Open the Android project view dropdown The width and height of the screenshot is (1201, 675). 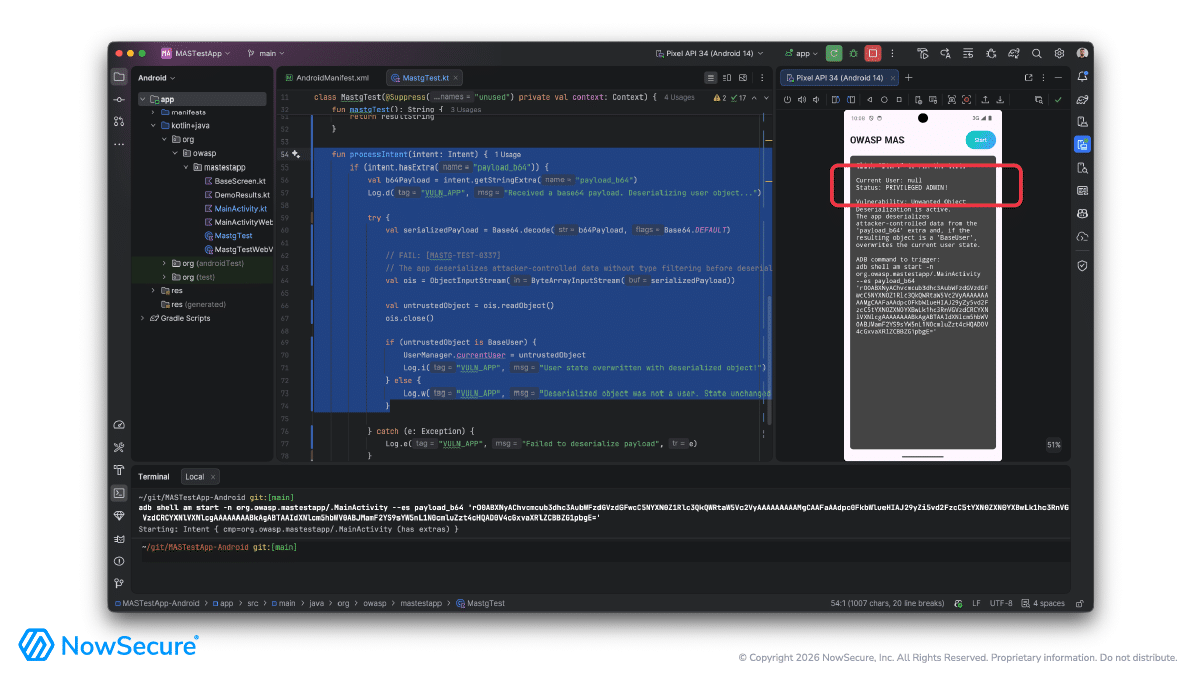click(x=156, y=77)
